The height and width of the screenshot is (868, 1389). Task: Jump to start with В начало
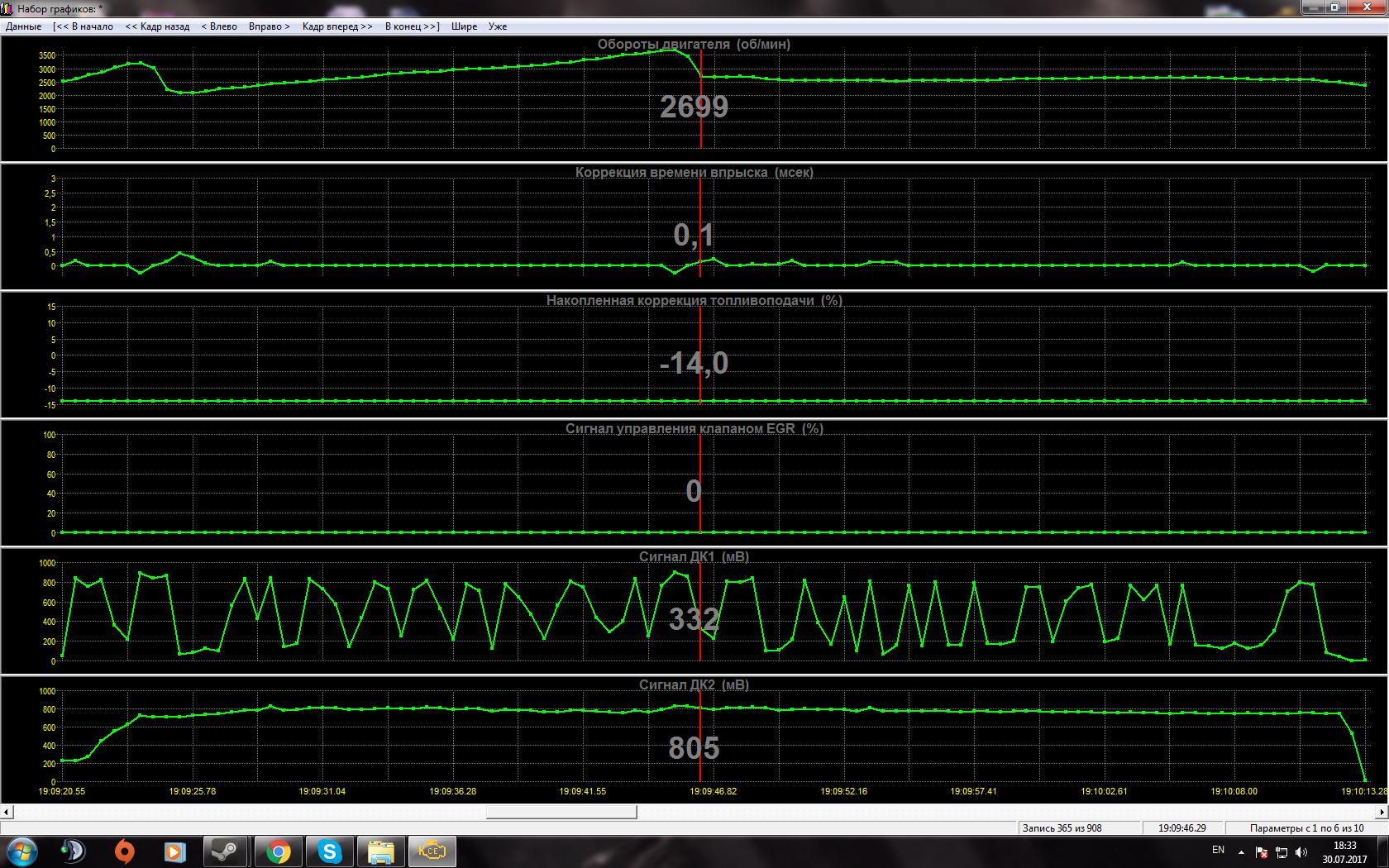point(83,26)
